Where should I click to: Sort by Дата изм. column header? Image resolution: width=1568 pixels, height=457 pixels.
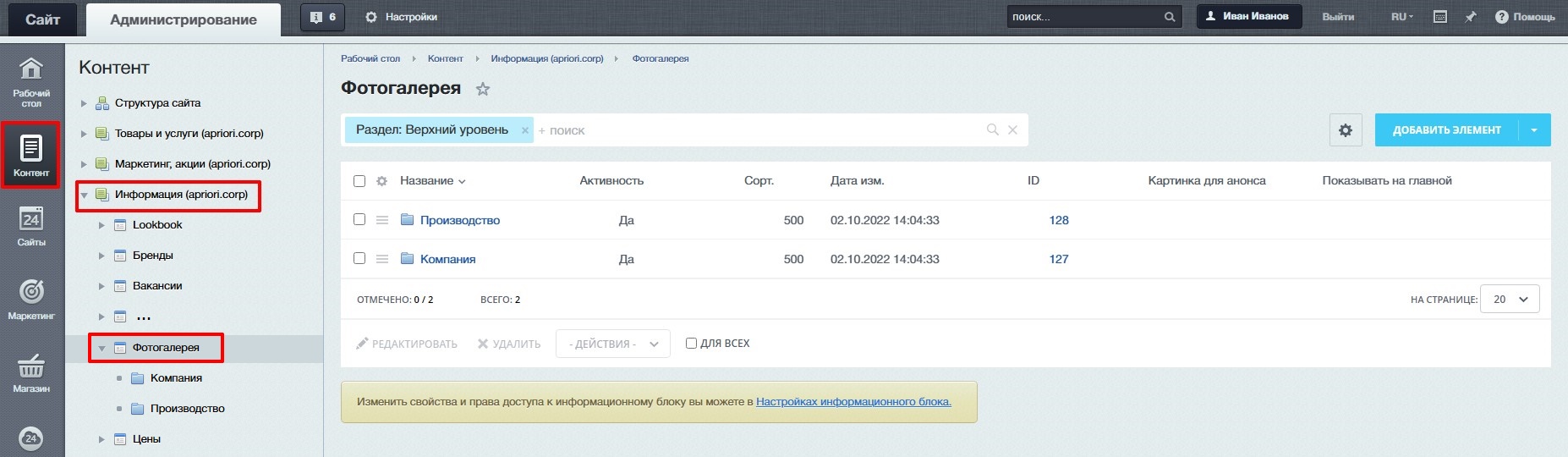point(858,181)
